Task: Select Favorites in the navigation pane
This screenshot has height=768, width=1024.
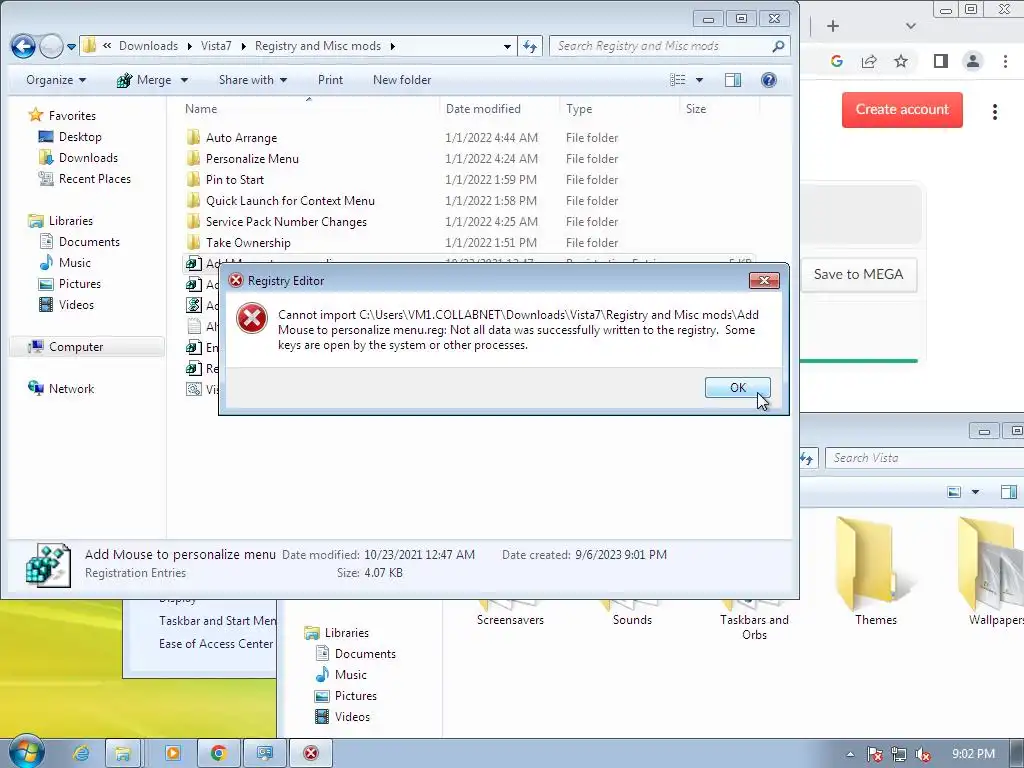Action: point(72,116)
